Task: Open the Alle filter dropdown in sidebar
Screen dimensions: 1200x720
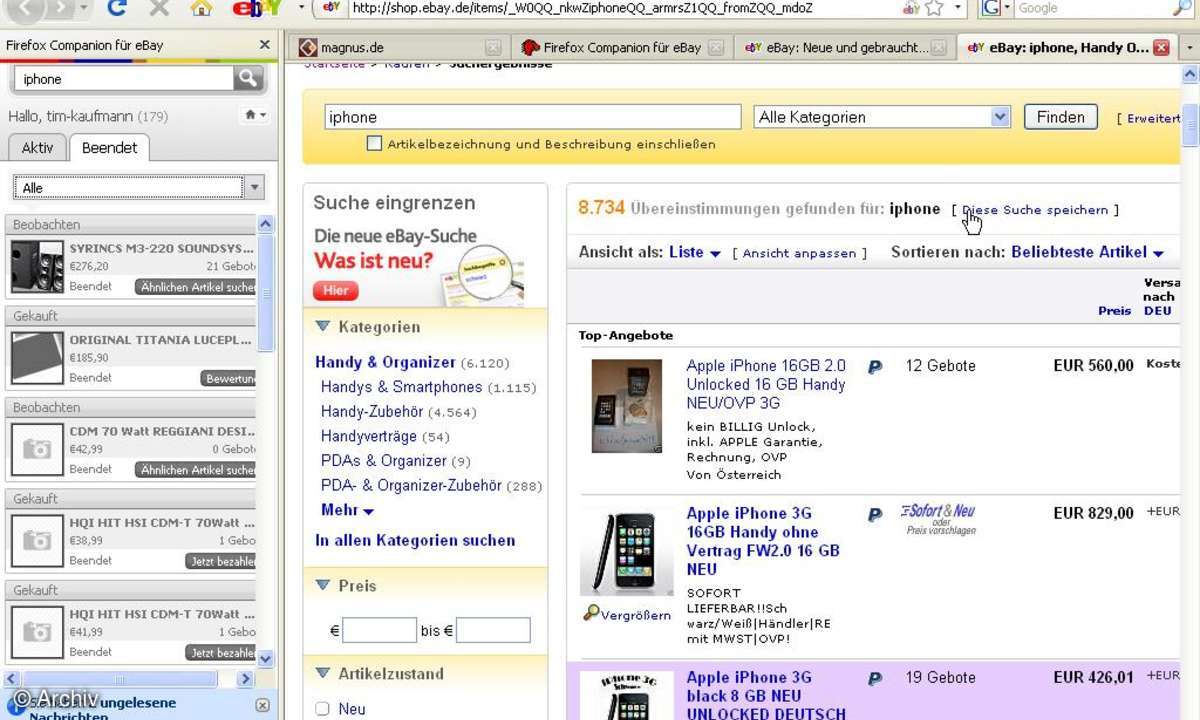Action: tap(138, 187)
